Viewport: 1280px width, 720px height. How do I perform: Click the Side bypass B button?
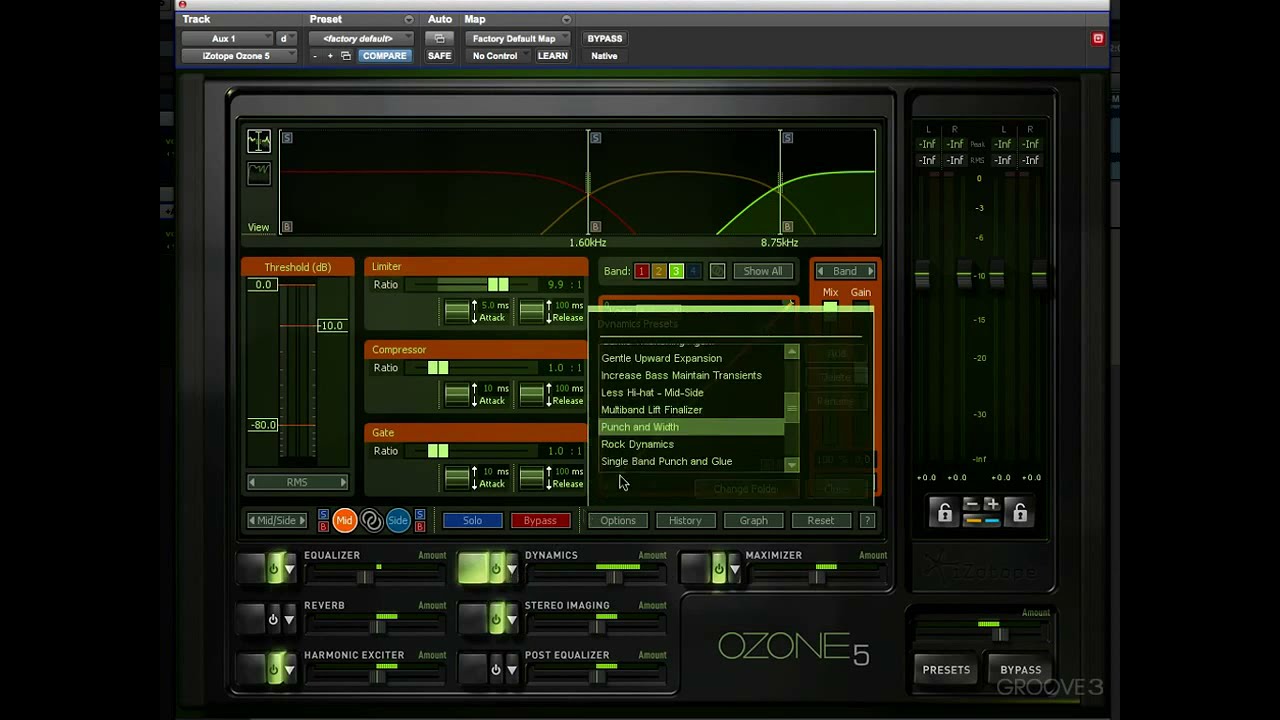tap(419, 526)
